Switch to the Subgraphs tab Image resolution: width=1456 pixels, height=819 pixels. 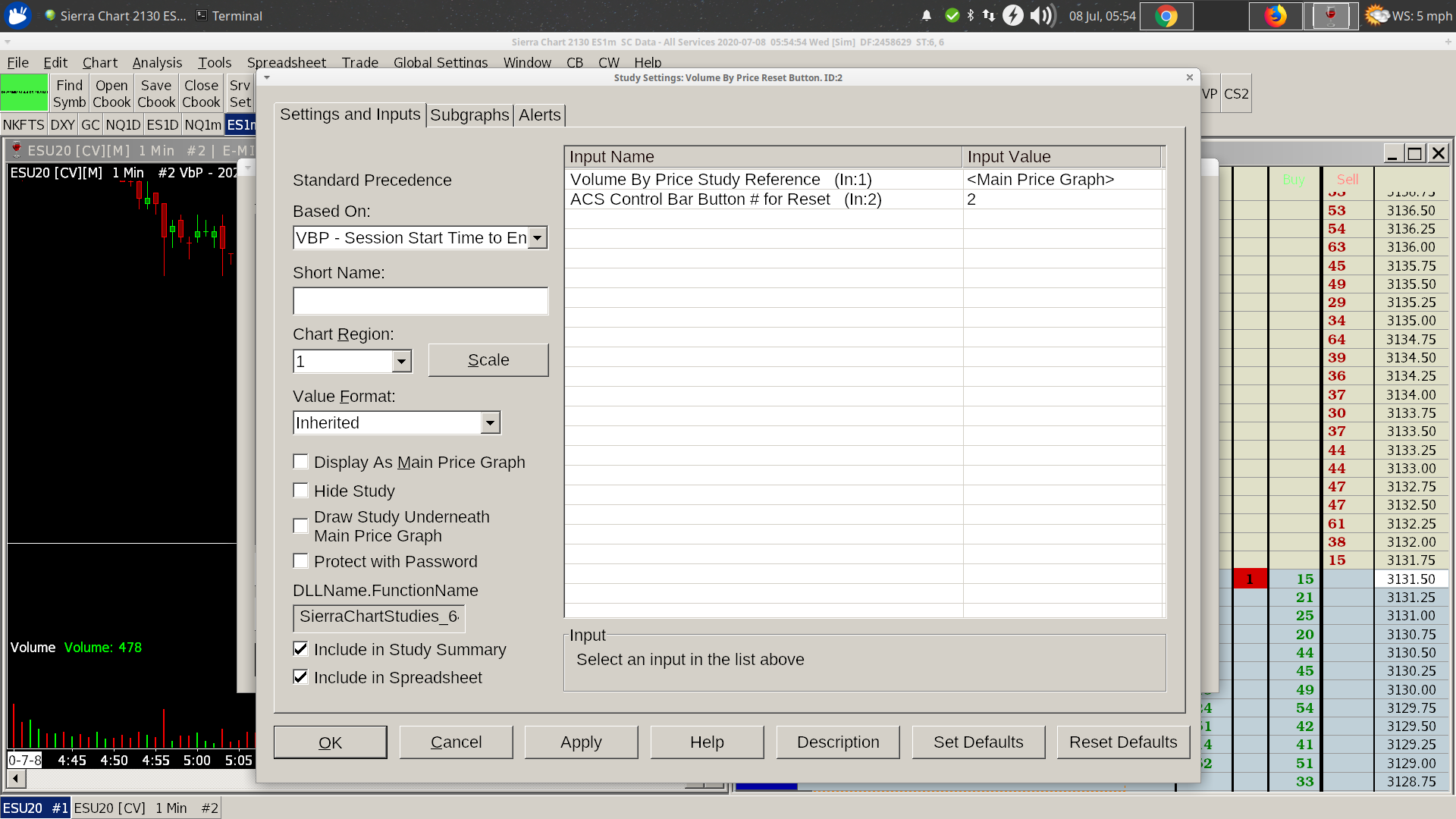point(469,115)
